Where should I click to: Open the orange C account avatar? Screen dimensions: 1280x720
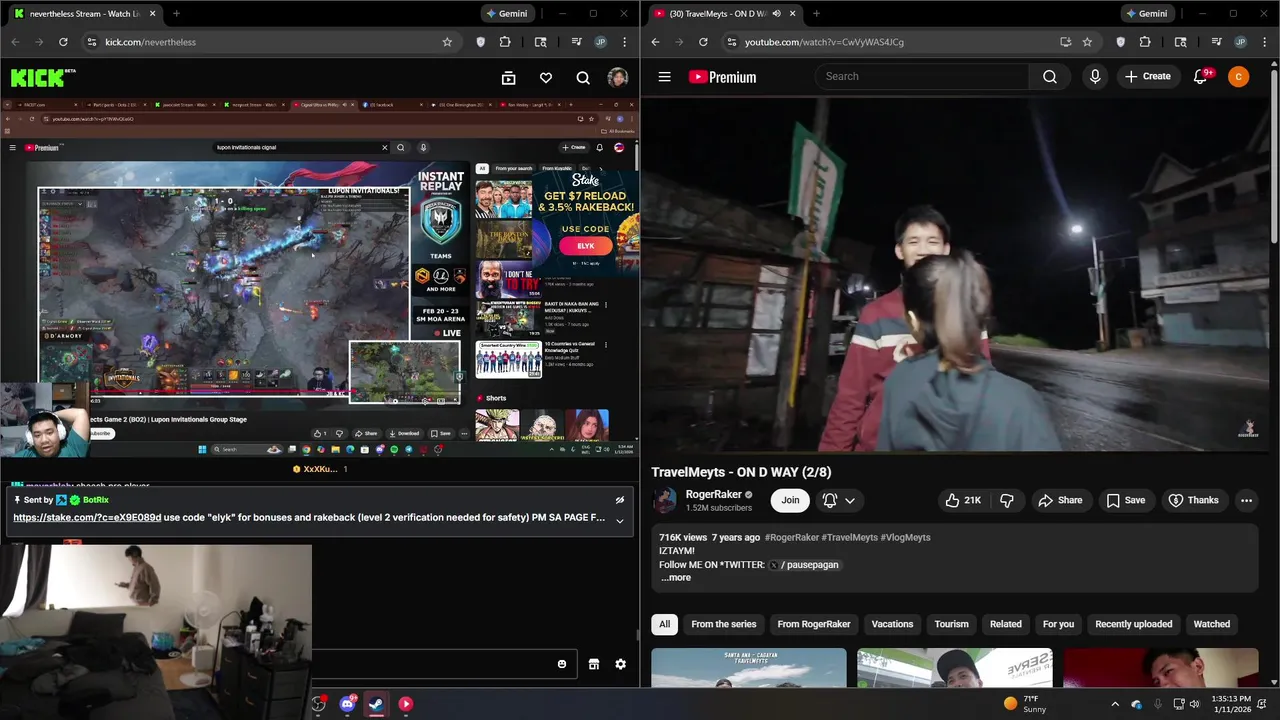tap(1238, 77)
